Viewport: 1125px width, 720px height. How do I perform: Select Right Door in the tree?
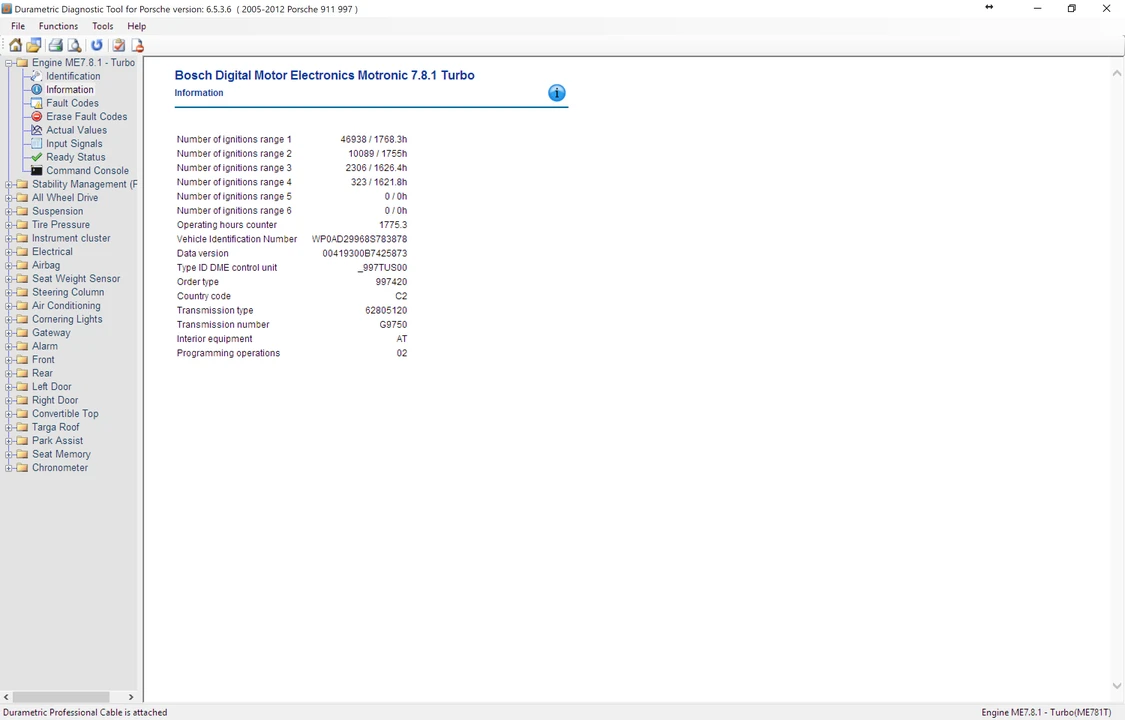[x=55, y=400]
